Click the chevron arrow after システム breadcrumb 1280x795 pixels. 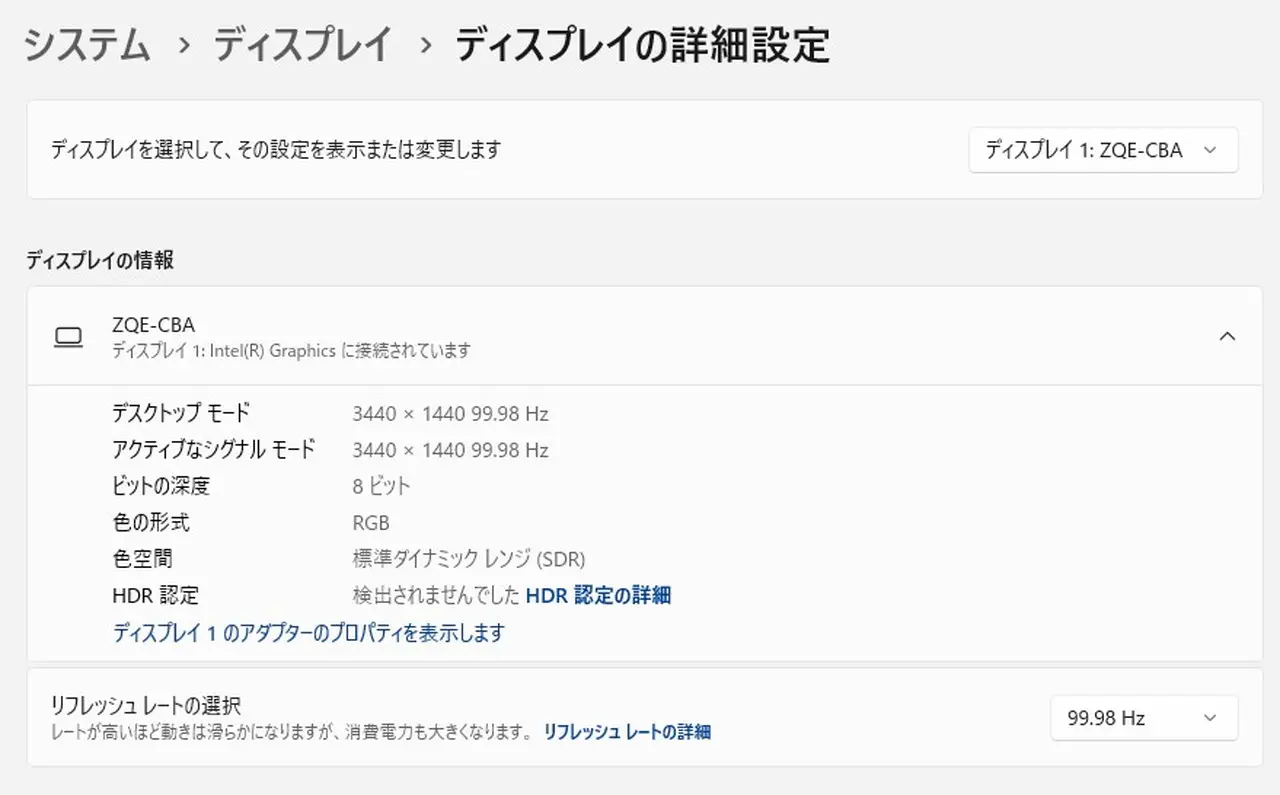pyautogui.click(x=182, y=46)
